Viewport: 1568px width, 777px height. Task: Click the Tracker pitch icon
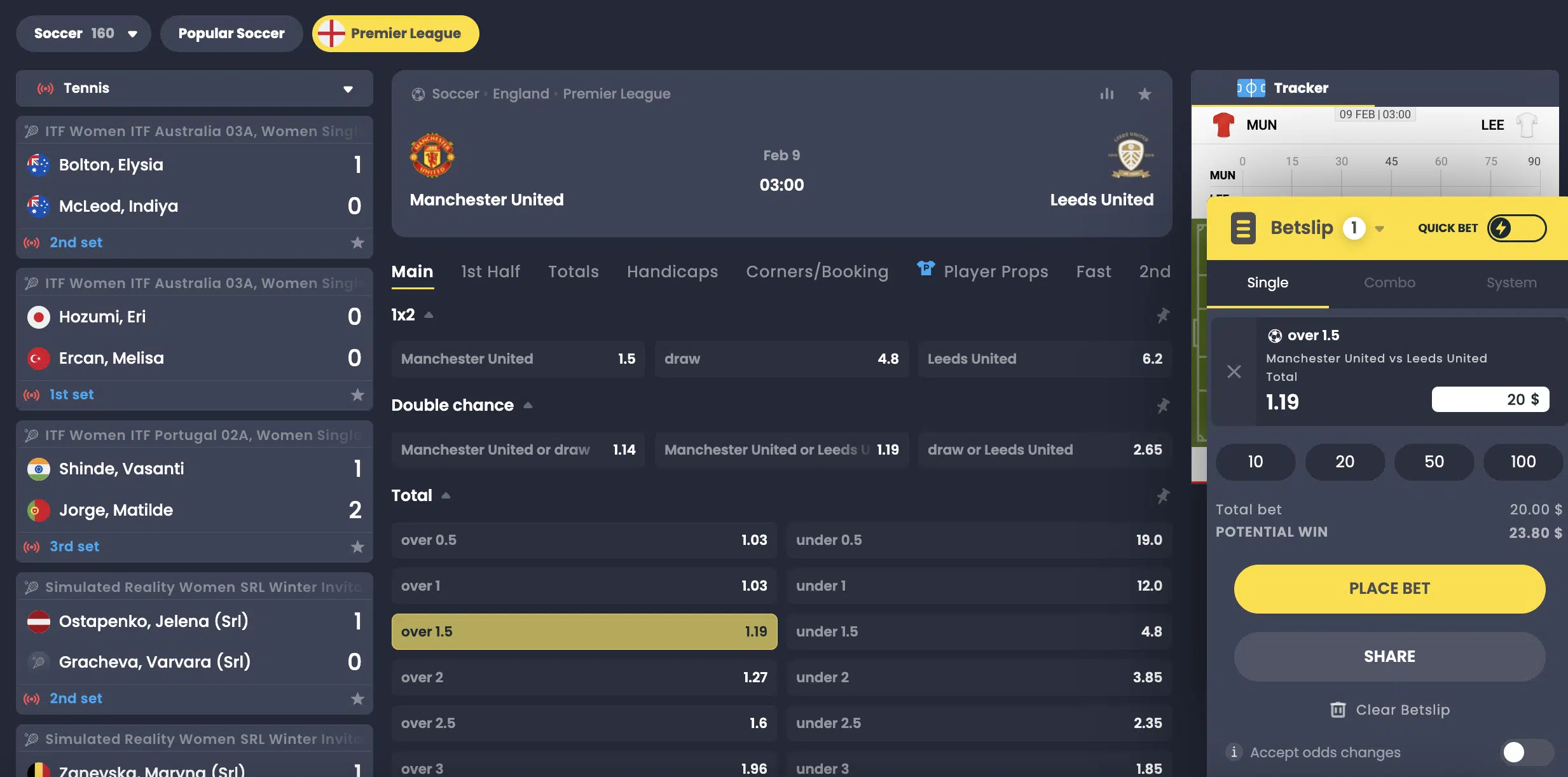[1251, 88]
